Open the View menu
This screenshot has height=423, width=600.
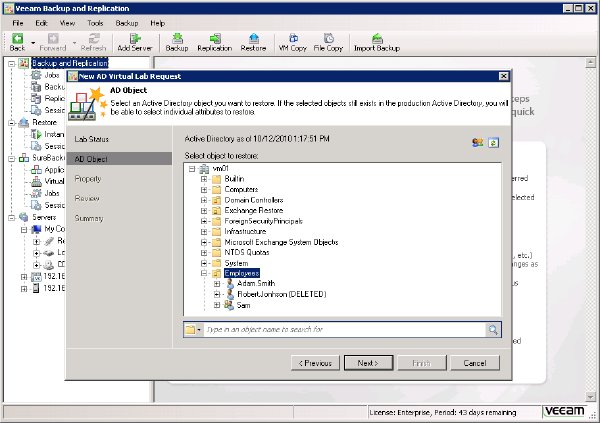point(67,23)
